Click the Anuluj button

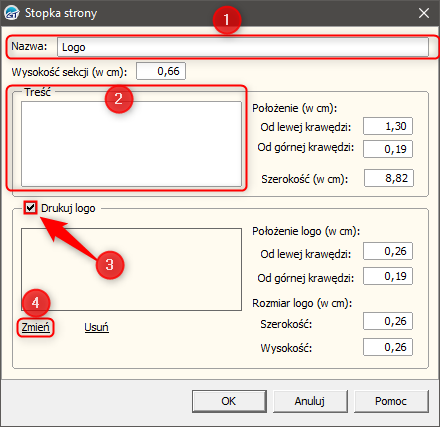pyautogui.click(x=310, y=401)
